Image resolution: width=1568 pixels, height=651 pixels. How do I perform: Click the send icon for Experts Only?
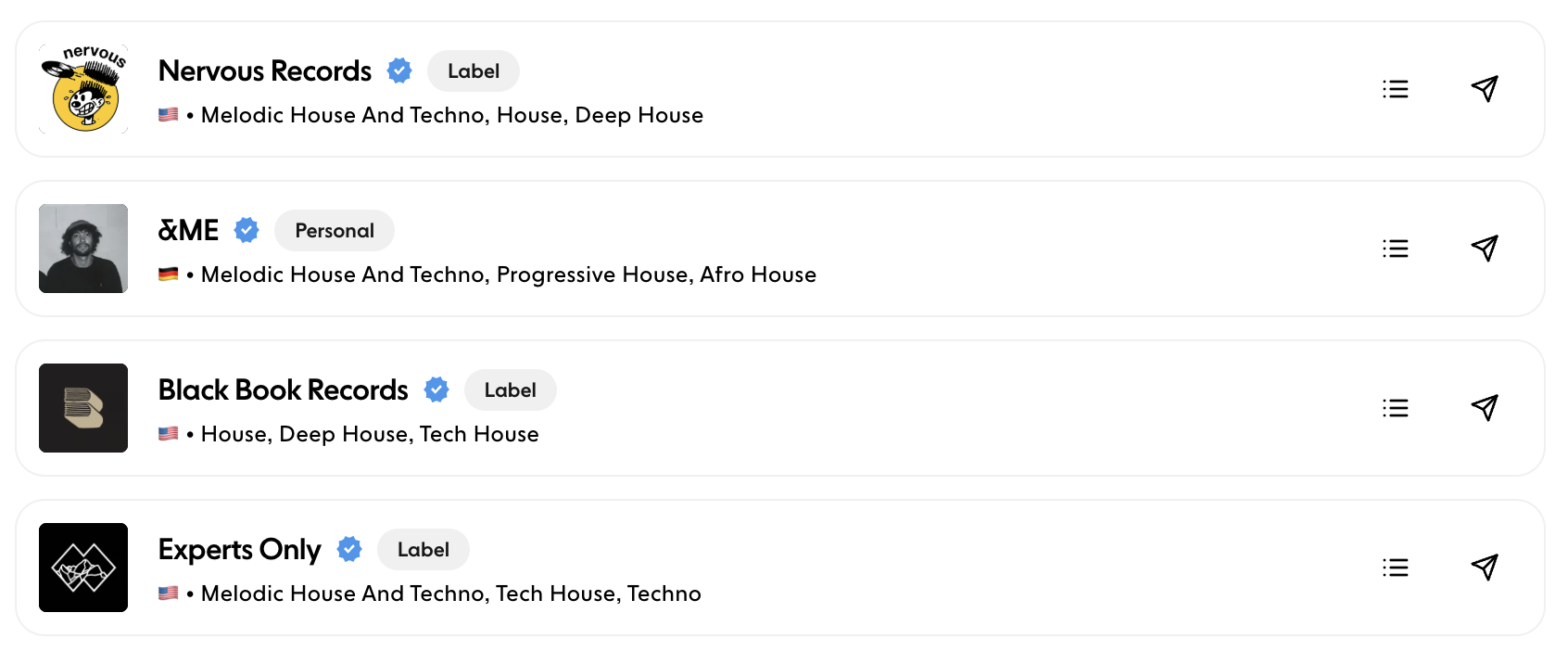pos(1485,568)
